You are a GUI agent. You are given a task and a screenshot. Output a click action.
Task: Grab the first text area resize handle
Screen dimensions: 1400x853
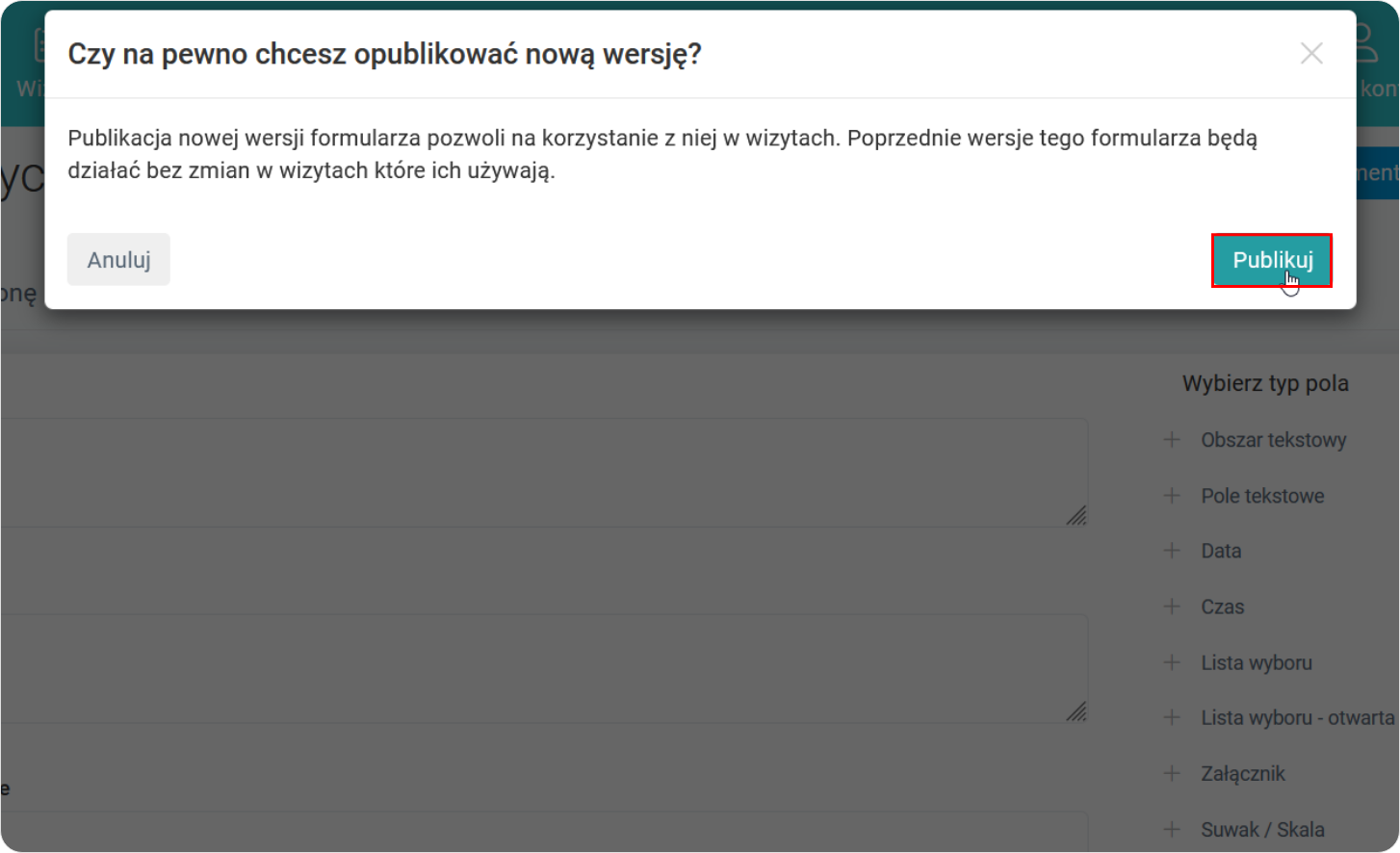1076,516
